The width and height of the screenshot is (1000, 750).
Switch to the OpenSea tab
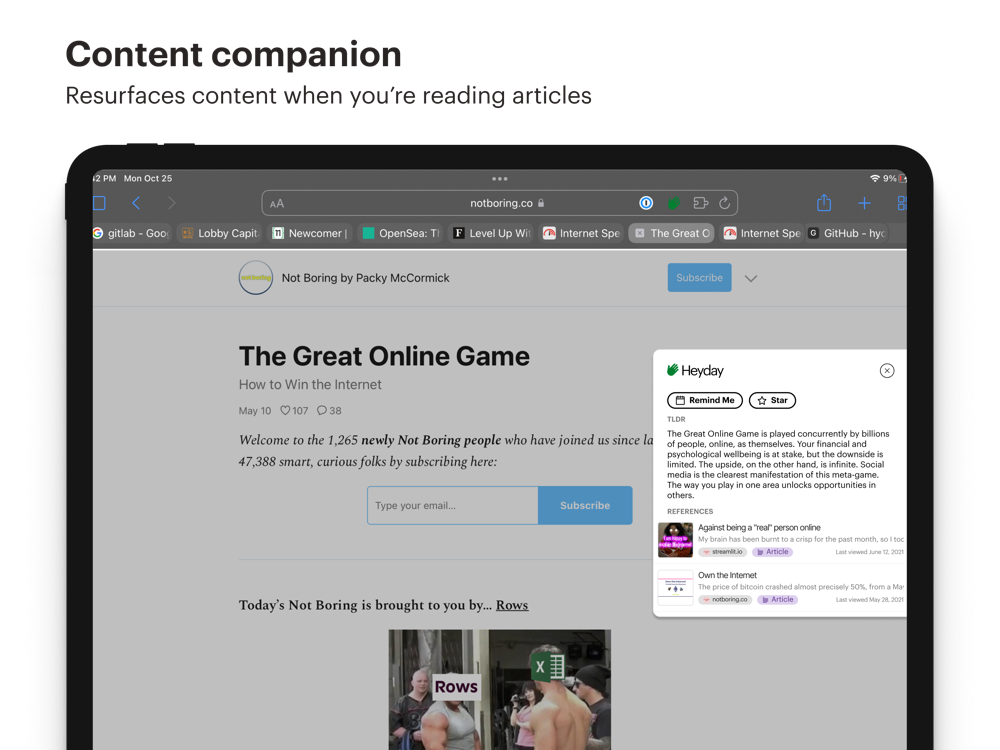point(402,233)
